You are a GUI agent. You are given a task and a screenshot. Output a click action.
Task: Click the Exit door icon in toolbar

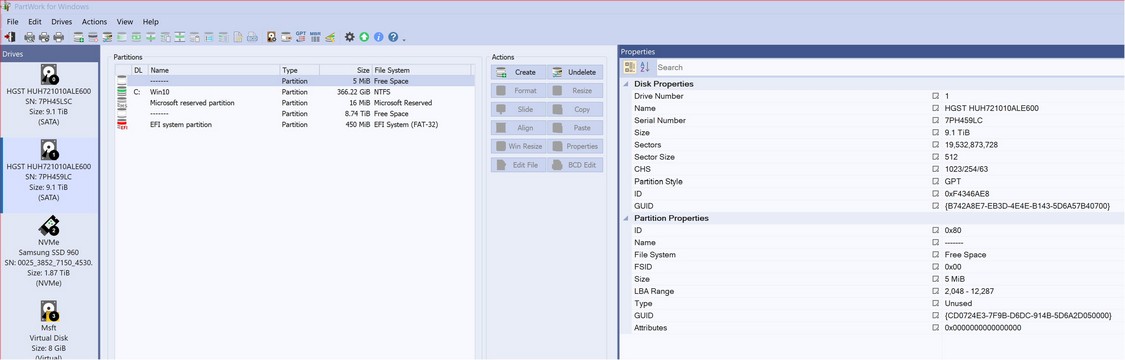point(9,37)
